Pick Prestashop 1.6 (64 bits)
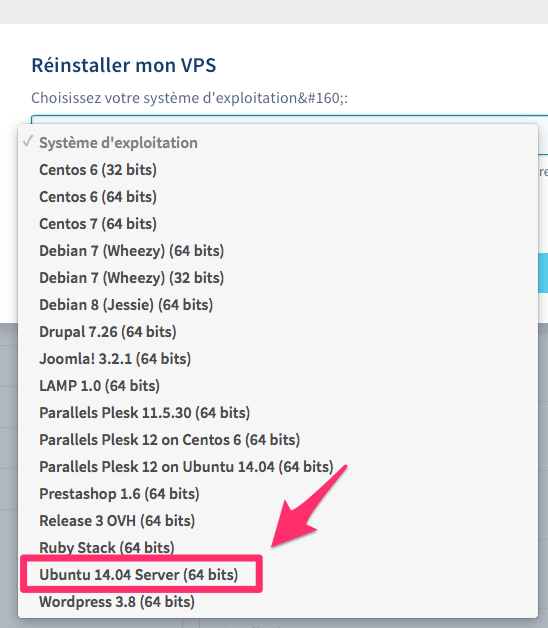This screenshot has width=548, height=628. [278, 494]
